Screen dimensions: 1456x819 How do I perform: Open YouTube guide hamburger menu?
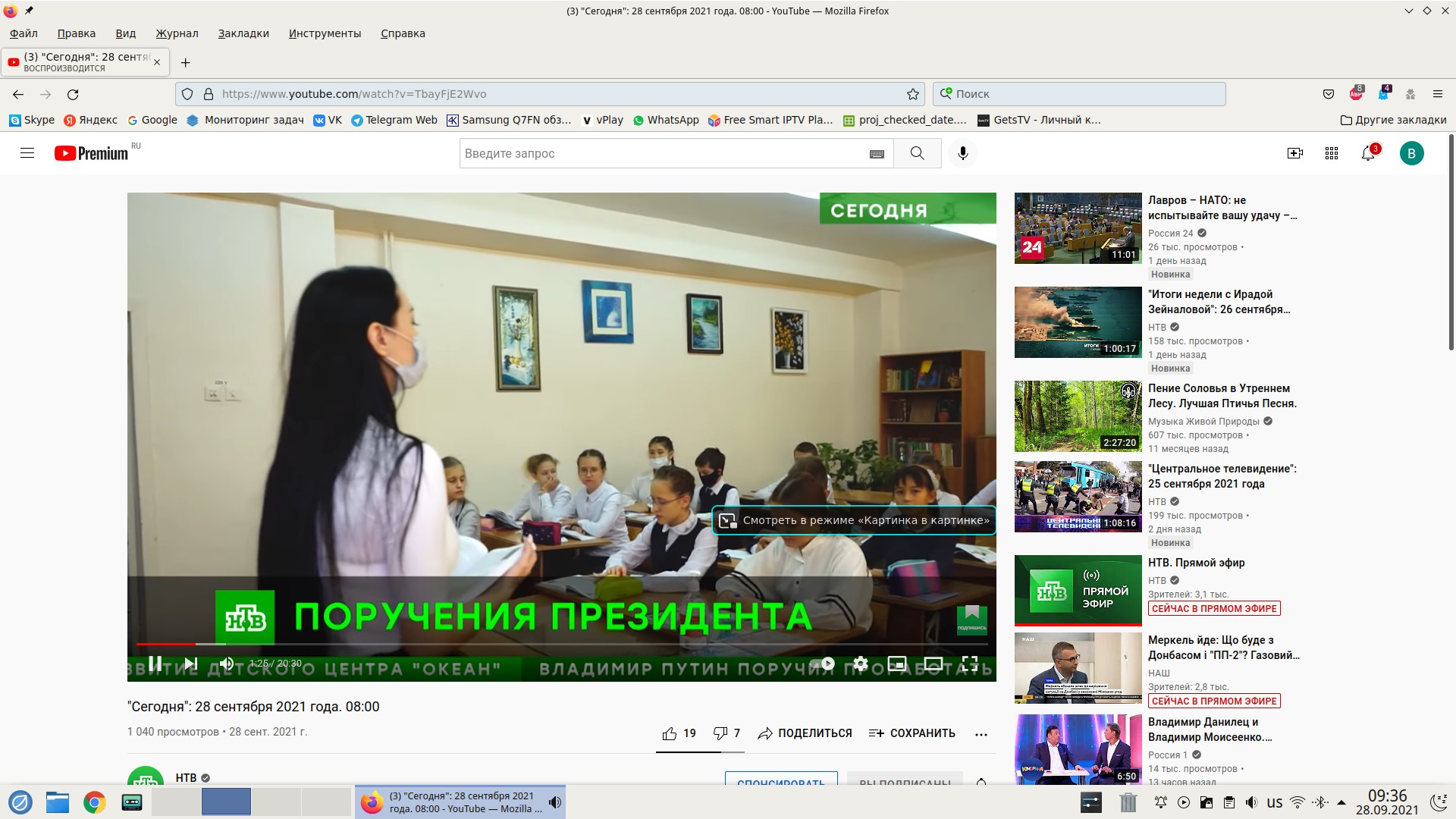(27, 153)
